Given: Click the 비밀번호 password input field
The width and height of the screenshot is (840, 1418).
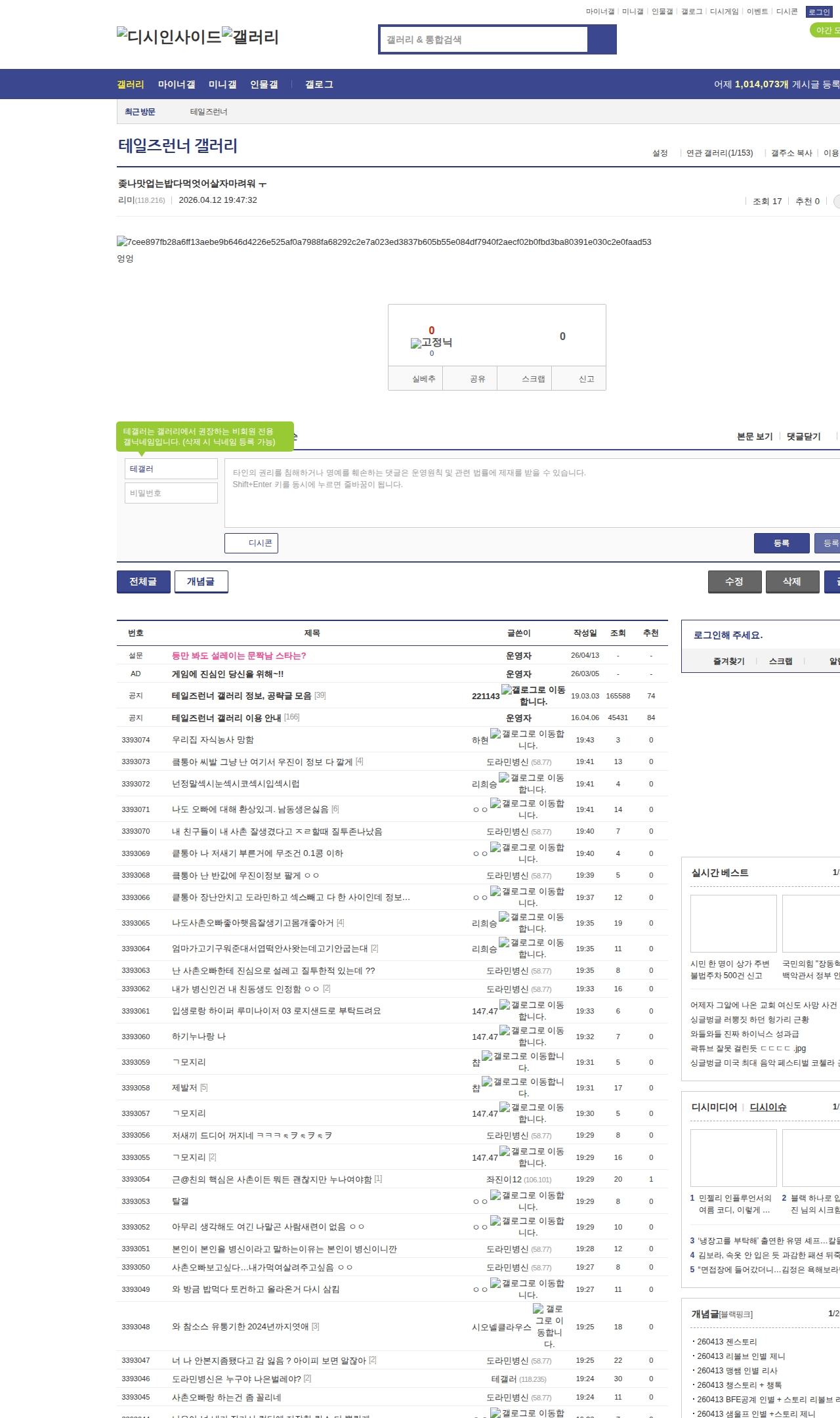Looking at the screenshot, I should 171,493.
